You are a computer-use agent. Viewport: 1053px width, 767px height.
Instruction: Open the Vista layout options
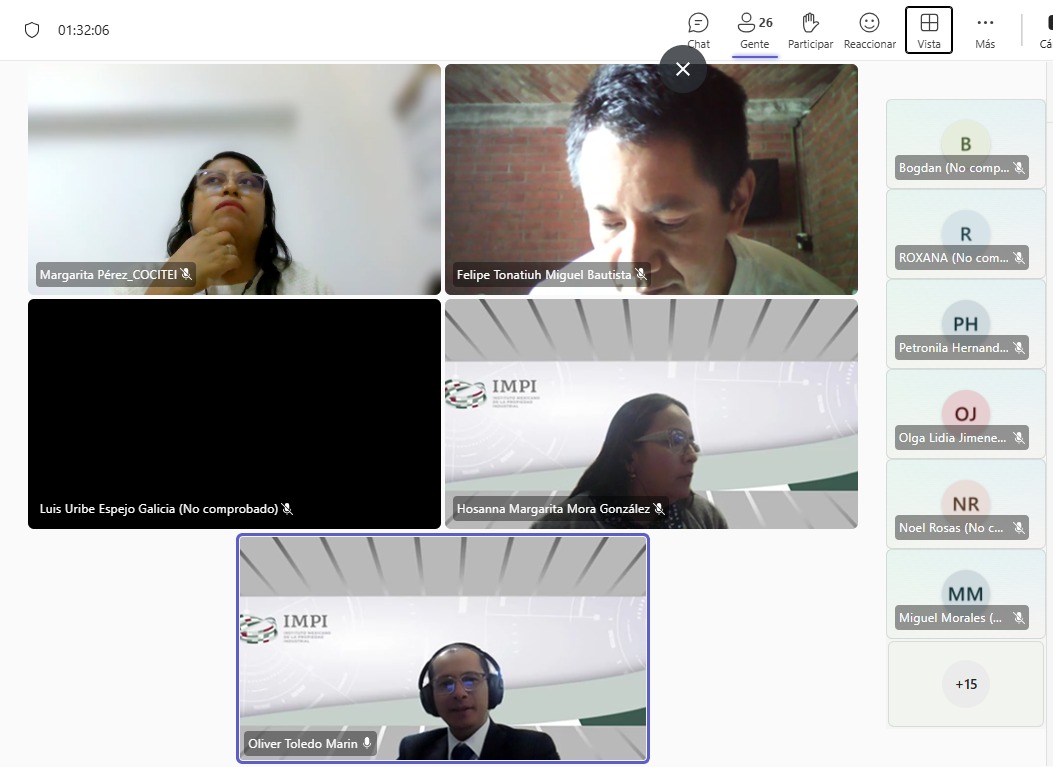pyautogui.click(x=929, y=30)
